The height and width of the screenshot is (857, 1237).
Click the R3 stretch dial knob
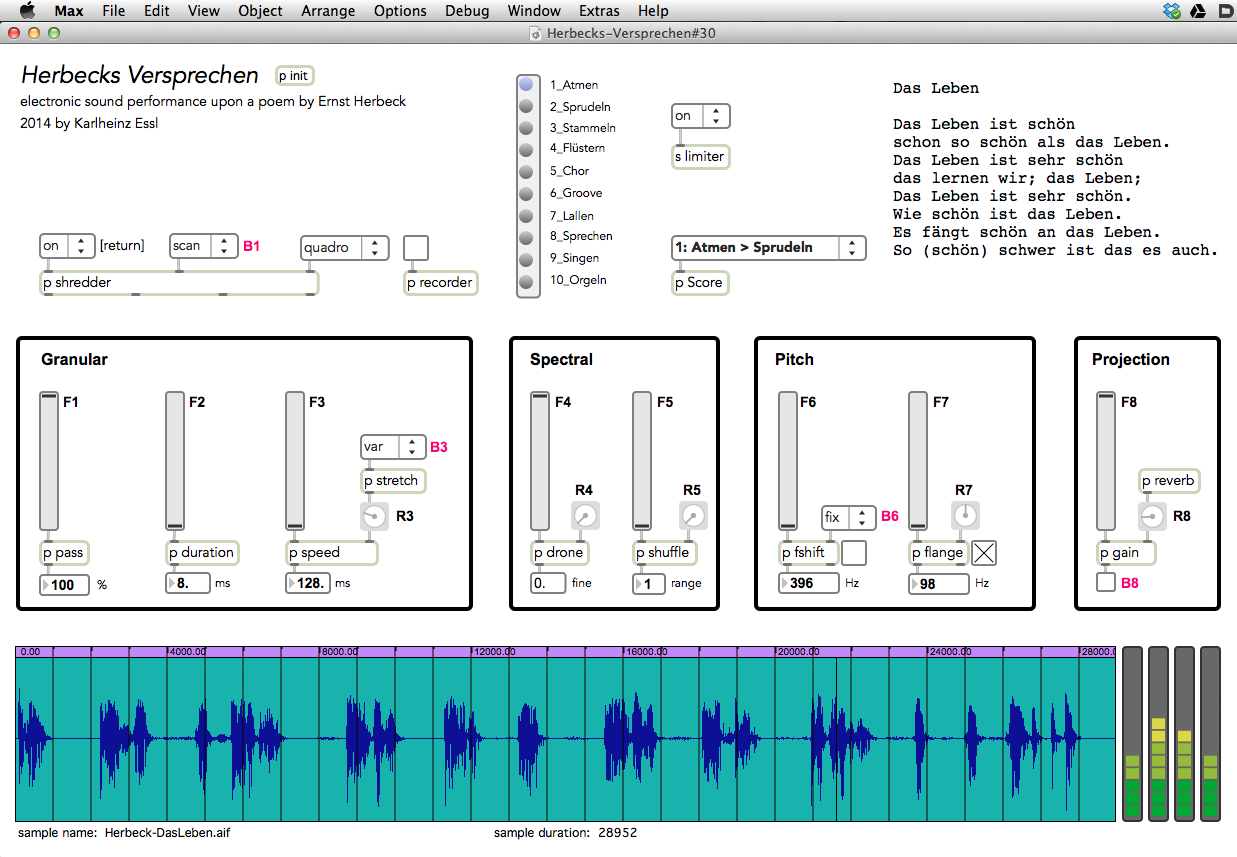point(374,516)
